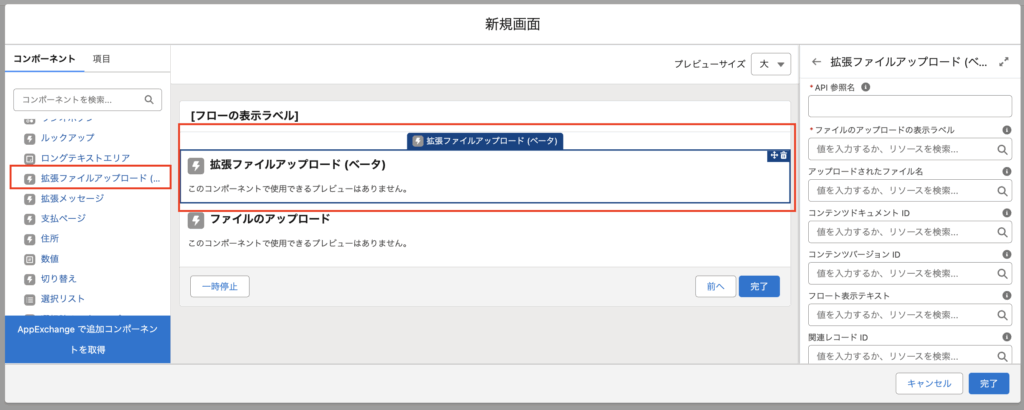Switch to the 項目 tab
The height and width of the screenshot is (410, 1024).
pyautogui.click(x=102, y=59)
